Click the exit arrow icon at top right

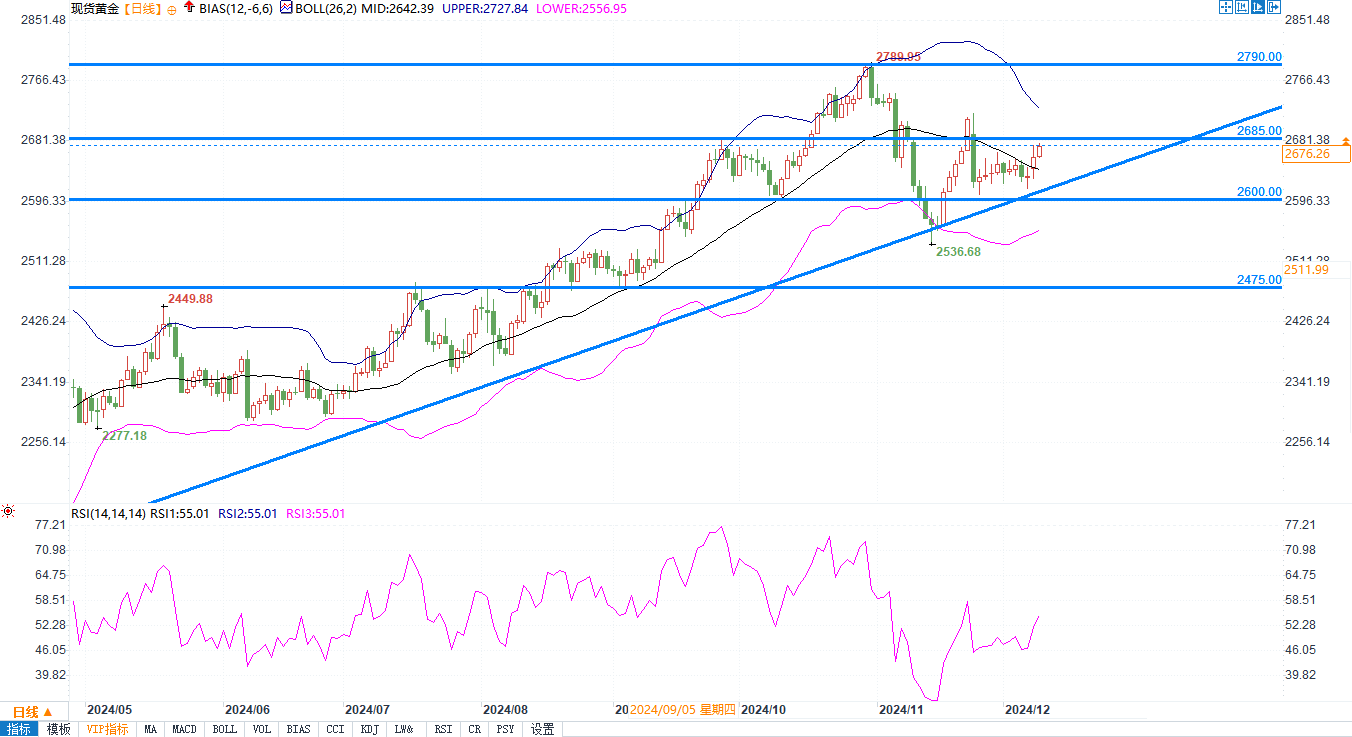point(1274,7)
